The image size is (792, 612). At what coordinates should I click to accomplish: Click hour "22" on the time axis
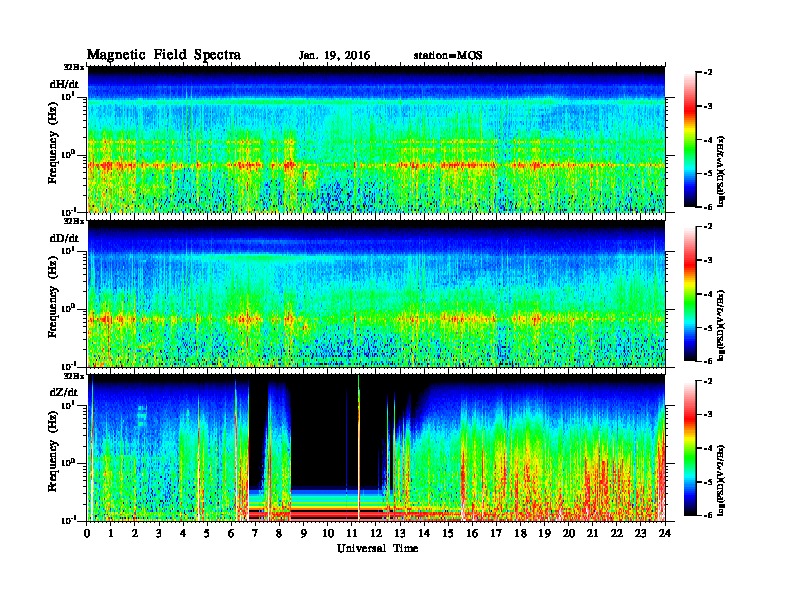[x=616, y=534]
